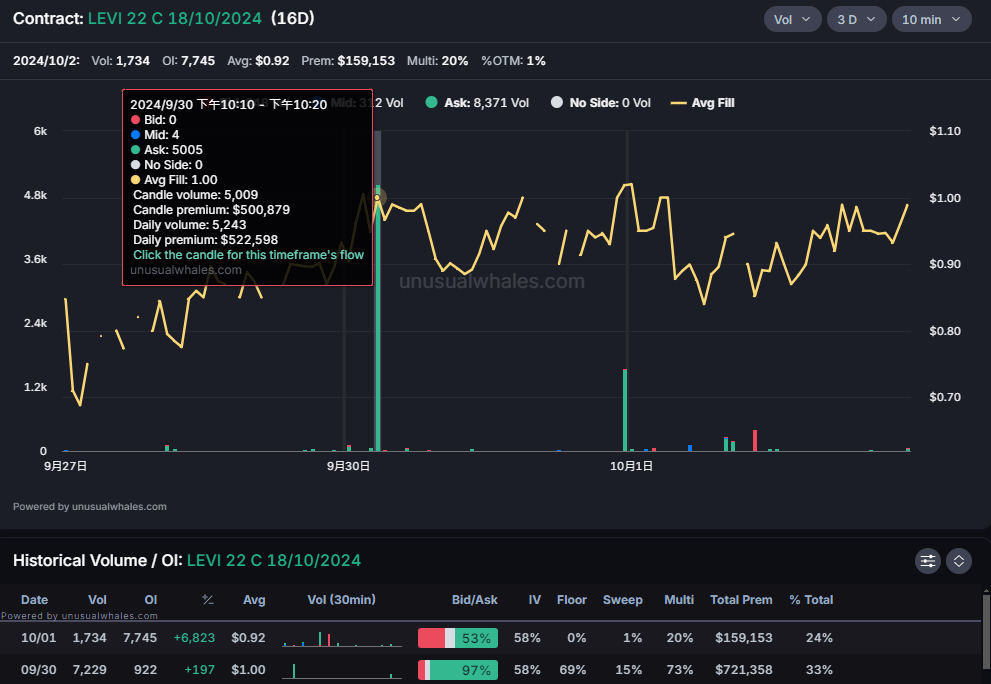Image resolution: width=991 pixels, height=684 pixels.
Task: Click the Historical Volume LEVI contract link
Action: point(273,560)
